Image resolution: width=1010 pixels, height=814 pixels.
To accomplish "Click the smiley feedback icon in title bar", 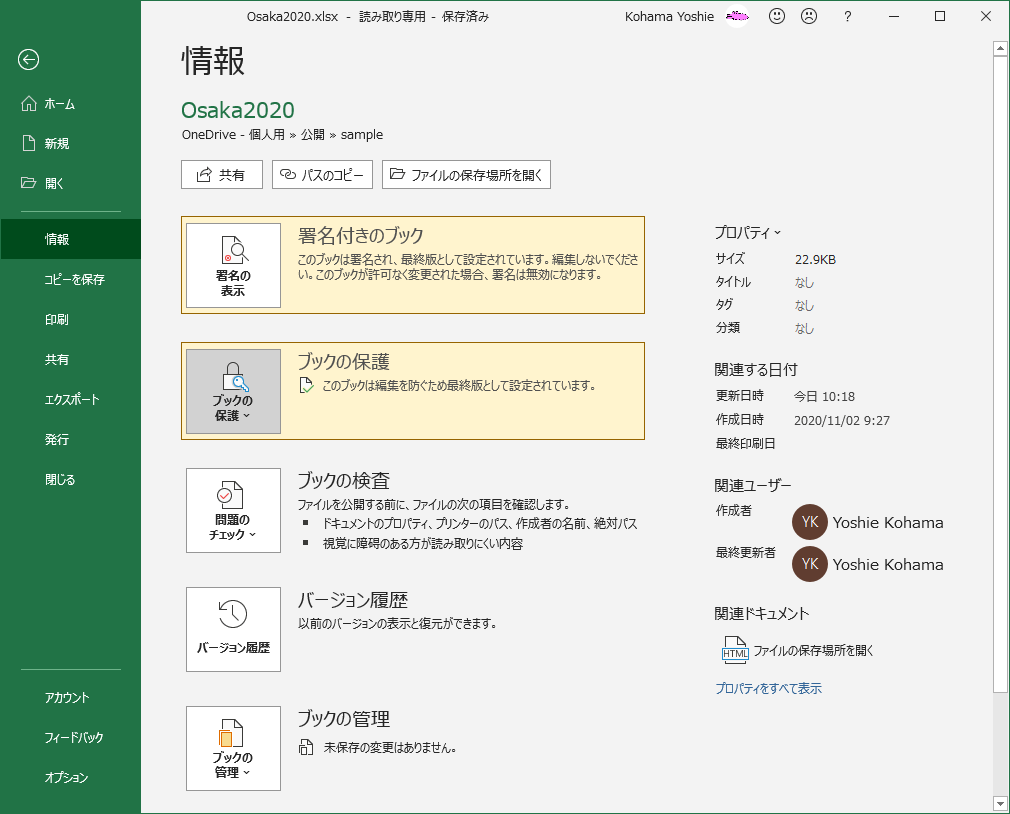I will [777, 16].
